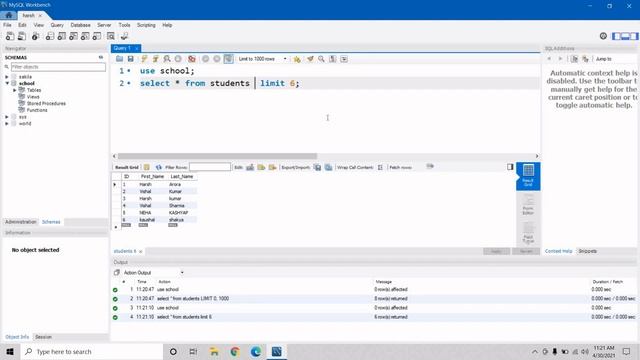Switch to the Administration tab

coord(20,222)
